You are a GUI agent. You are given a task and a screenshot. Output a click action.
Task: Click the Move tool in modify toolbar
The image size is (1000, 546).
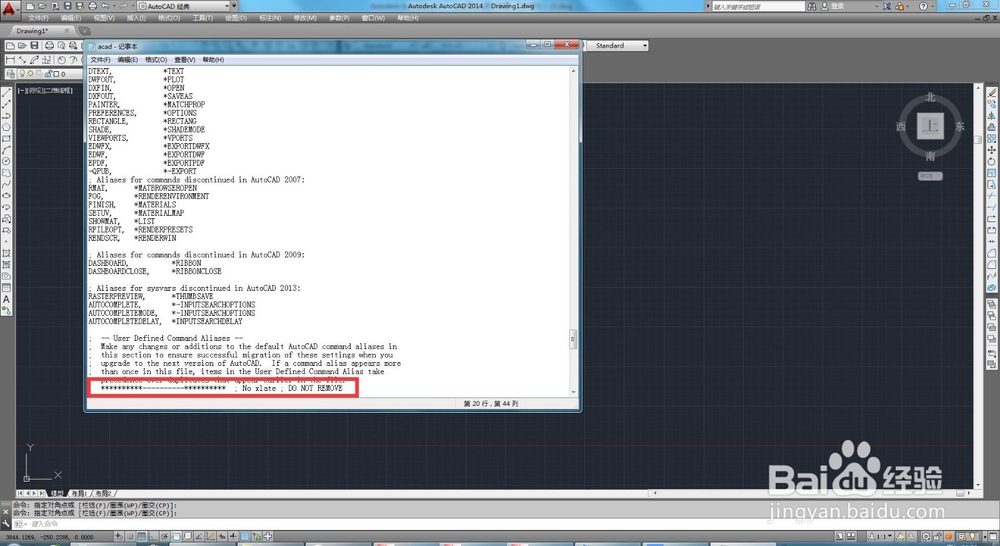(x=992, y=150)
